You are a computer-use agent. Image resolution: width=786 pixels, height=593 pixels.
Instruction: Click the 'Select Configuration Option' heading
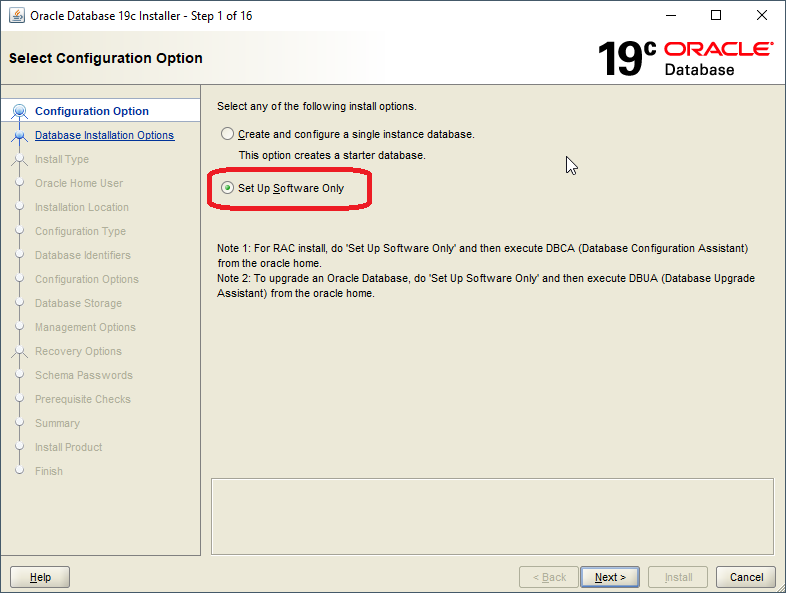[106, 58]
